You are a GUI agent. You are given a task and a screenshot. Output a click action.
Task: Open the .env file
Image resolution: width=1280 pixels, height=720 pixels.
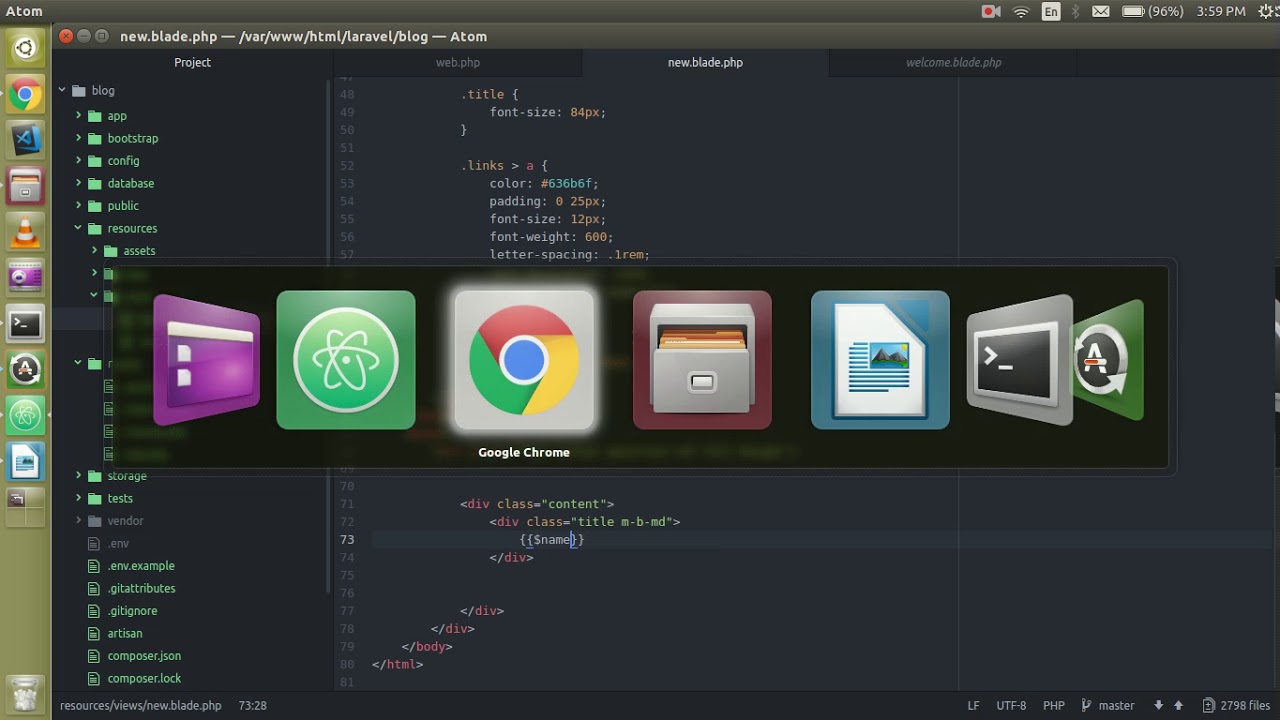(x=118, y=543)
